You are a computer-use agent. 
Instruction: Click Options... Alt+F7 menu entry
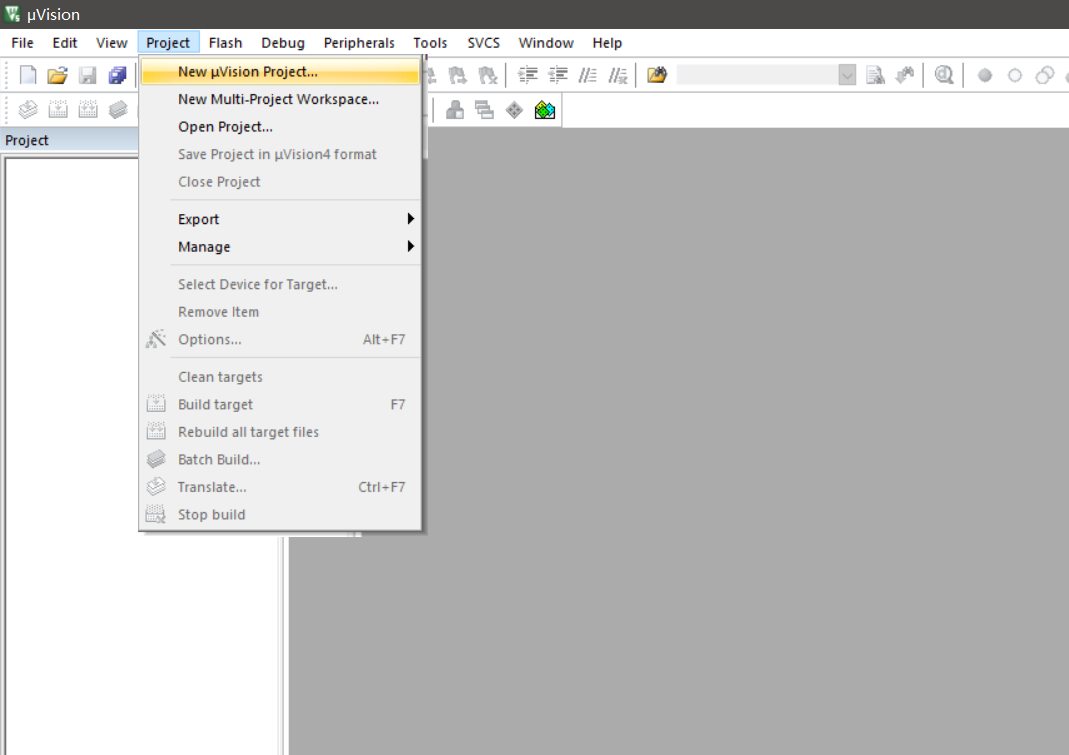point(280,340)
